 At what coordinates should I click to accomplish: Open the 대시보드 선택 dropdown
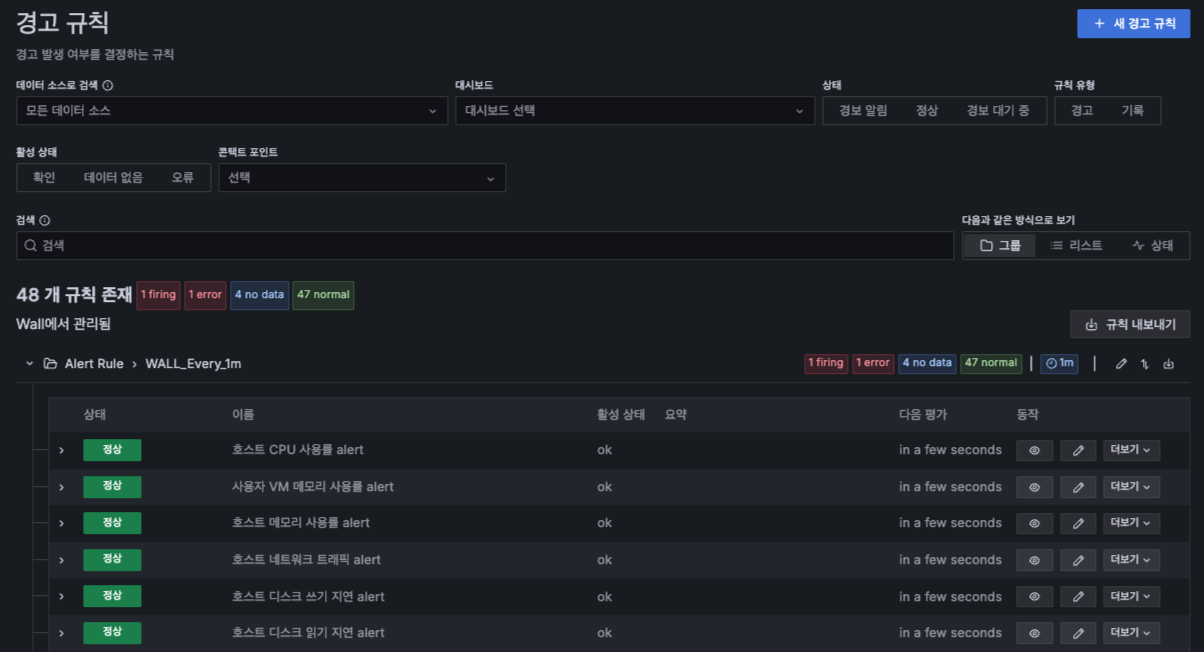pyautogui.click(x=635, y=111)
